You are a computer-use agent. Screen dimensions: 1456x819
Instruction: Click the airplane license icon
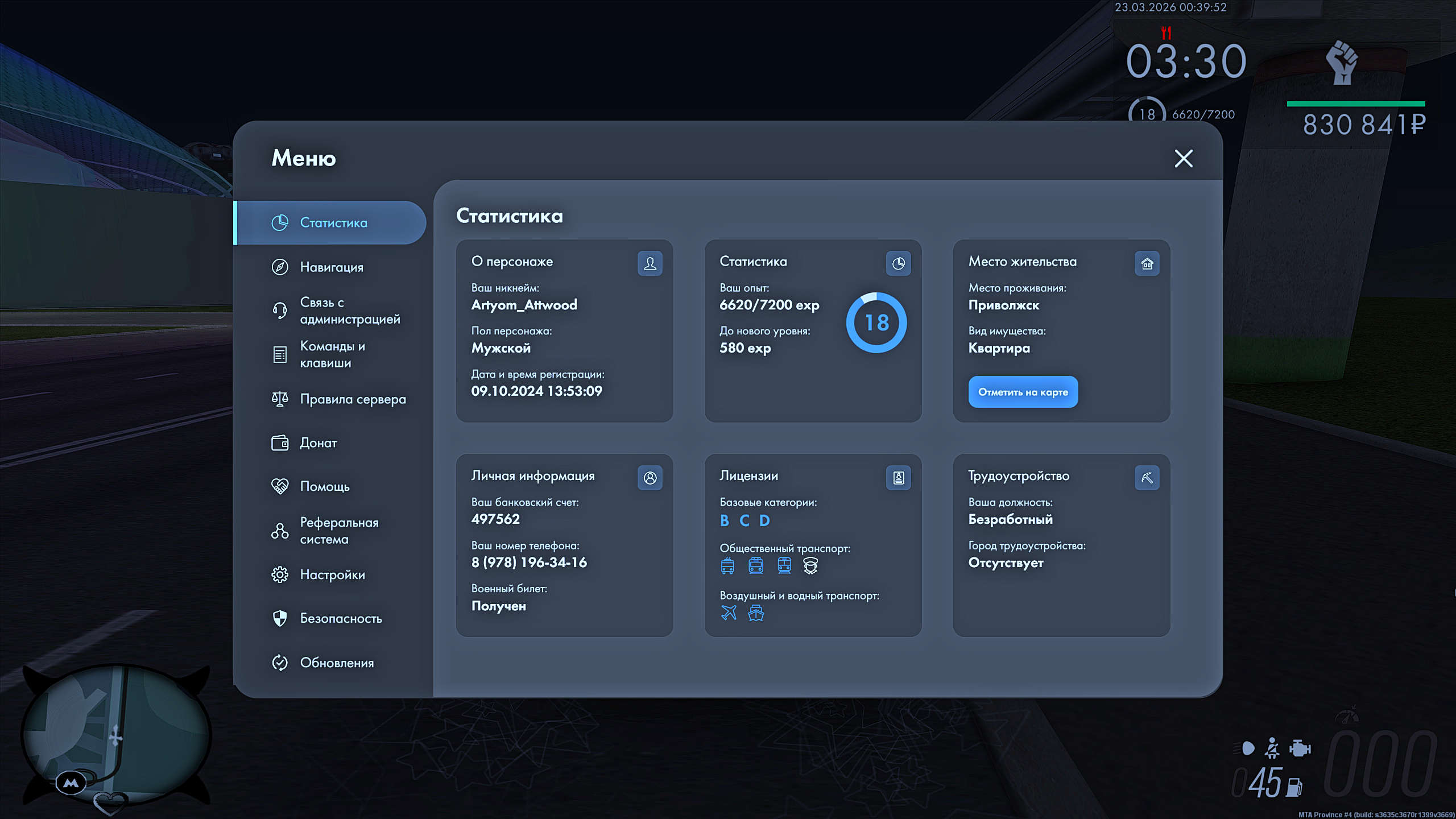click(x=729, y=613)
